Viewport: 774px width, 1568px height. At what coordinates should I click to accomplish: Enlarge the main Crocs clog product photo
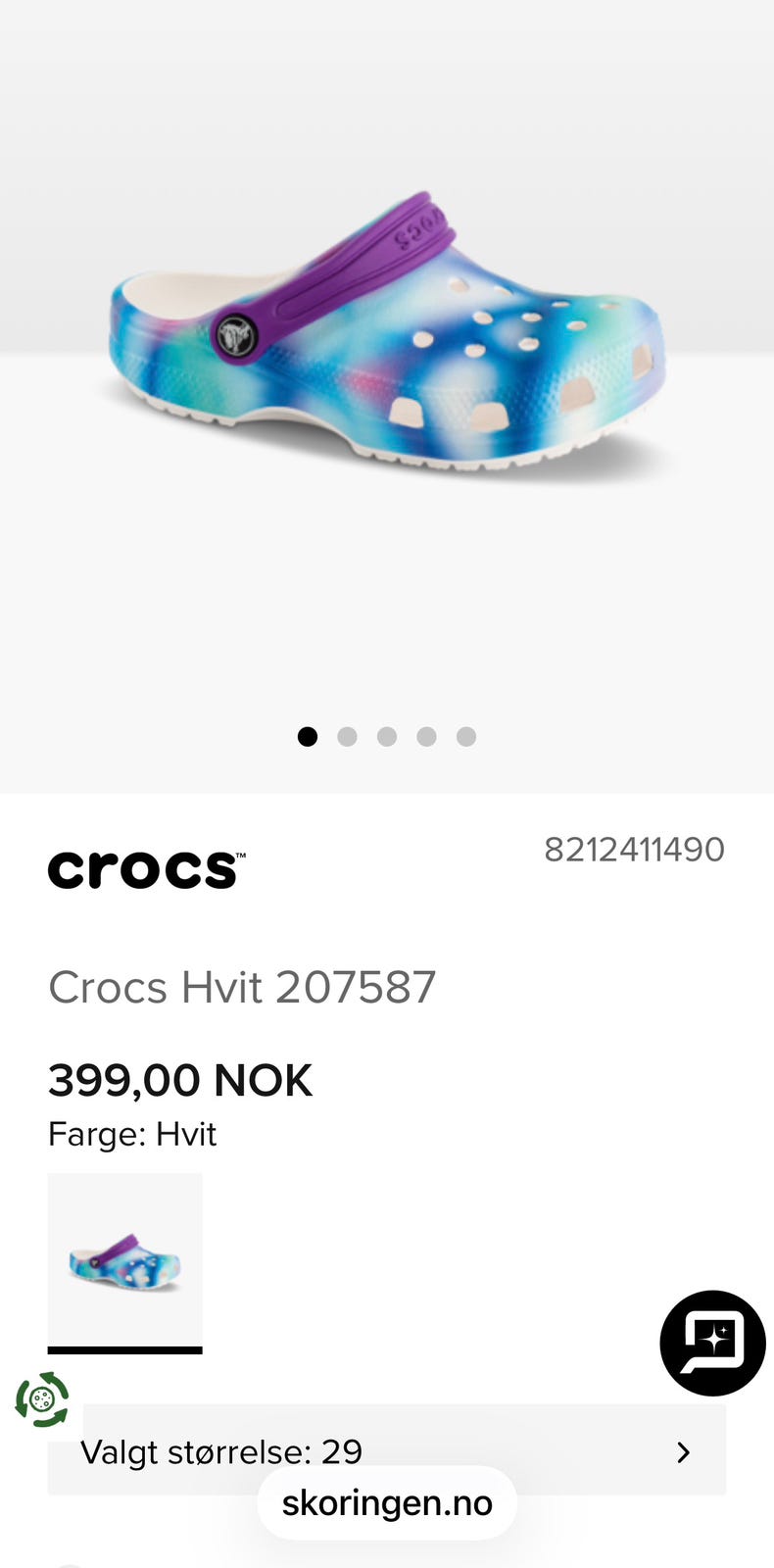pyautogui.click(x=387, y=333)
